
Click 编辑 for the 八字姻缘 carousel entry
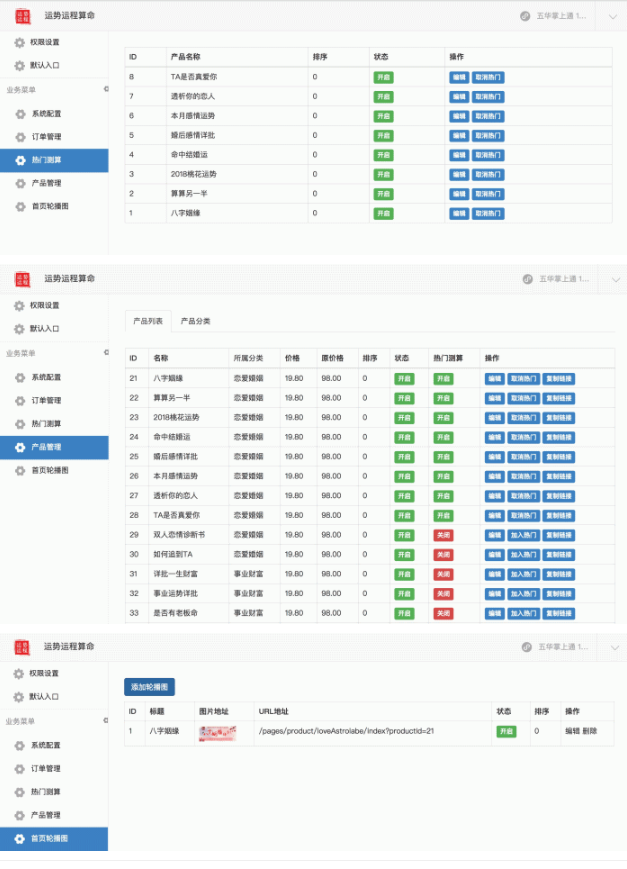(x=572, y=732)
